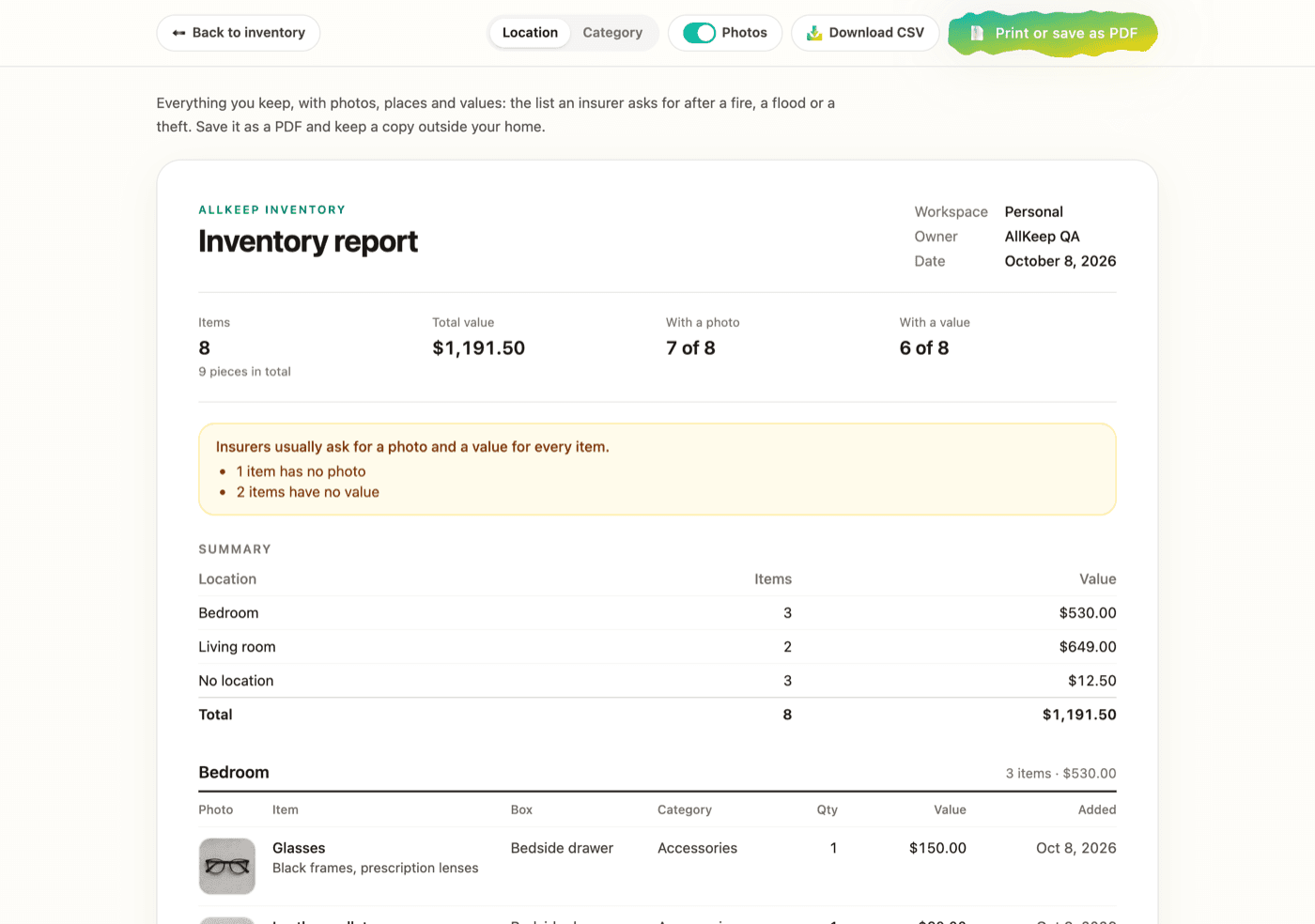Select the Personal workspace value

(x=1033, y=212)
